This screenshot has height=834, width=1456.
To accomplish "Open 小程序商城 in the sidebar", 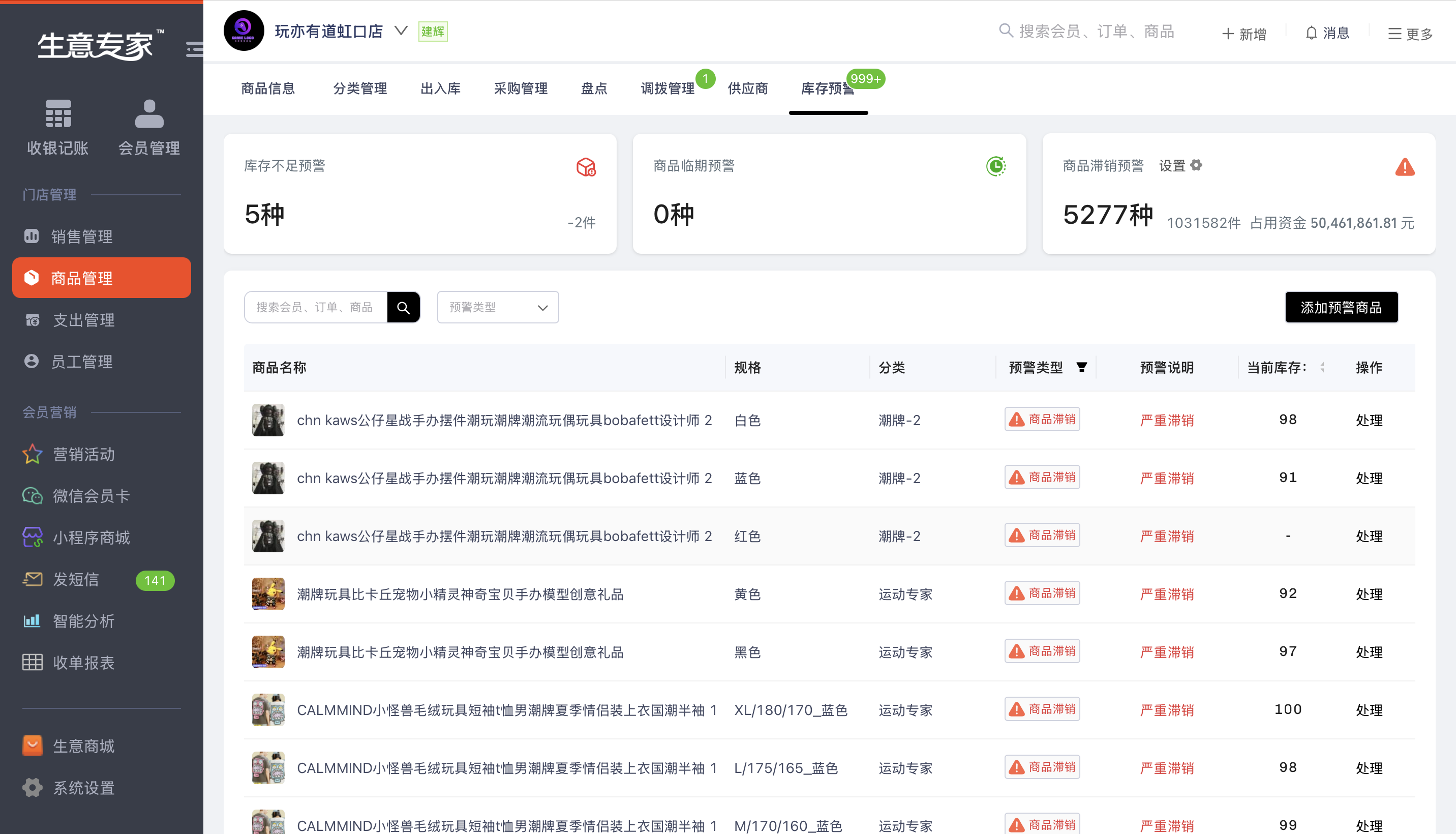I will [x=90, y=538].
